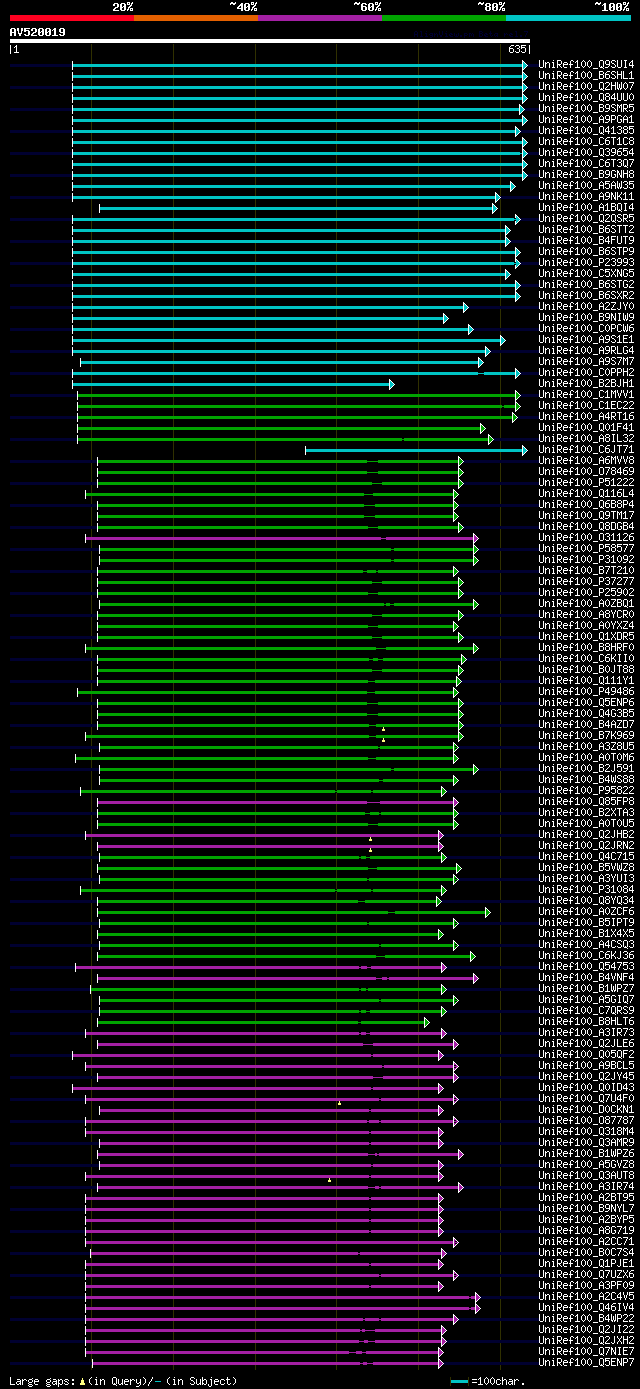Image resolution: width=640 pixels, height=1389 pixels.
Task: Click the white query sequence ruler bar
Action: pos(269,41)
